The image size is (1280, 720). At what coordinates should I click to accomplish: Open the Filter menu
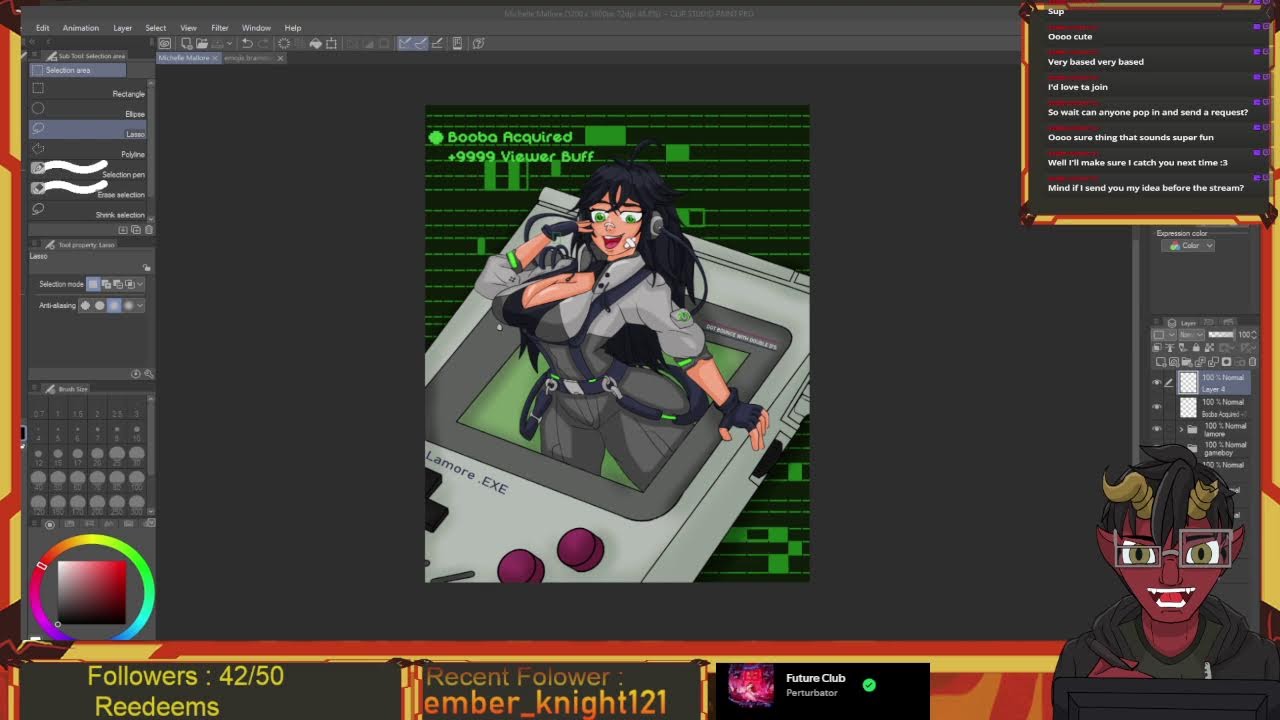tap(219, 28)
